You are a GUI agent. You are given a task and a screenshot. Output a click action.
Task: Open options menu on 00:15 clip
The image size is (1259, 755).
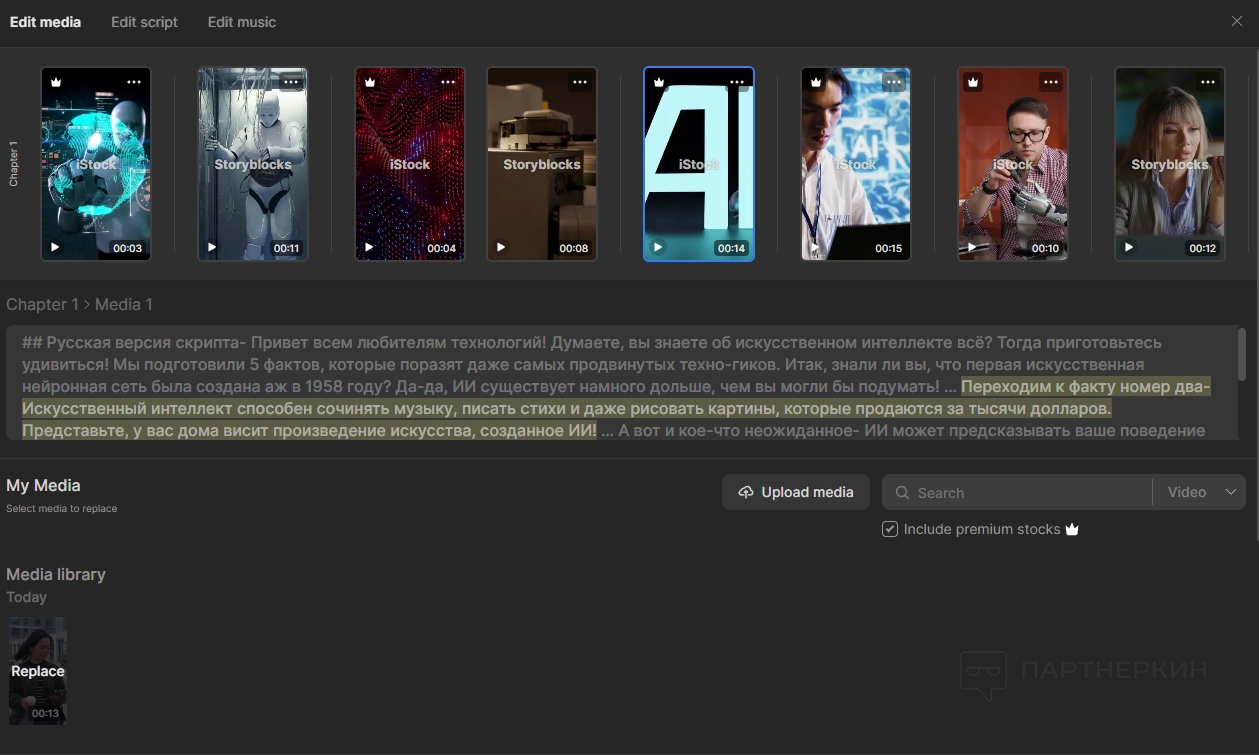coord(894,82)
